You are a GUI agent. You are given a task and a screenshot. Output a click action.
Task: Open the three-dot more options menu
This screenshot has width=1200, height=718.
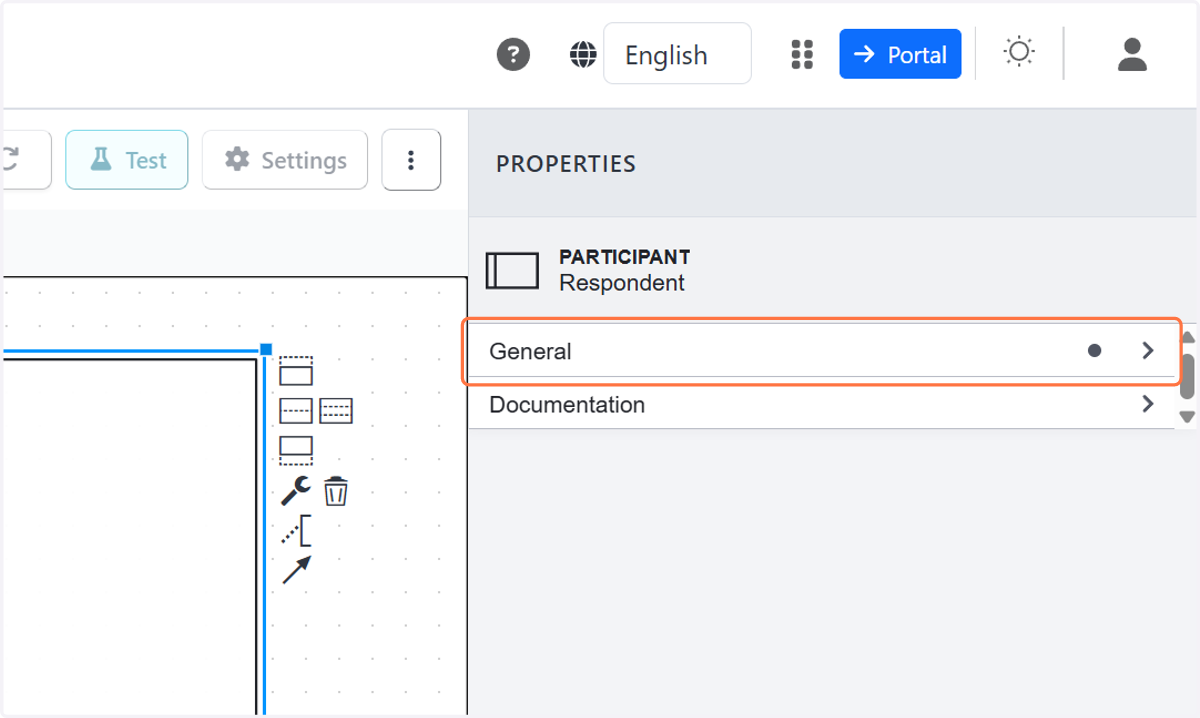tap(411, 160)
